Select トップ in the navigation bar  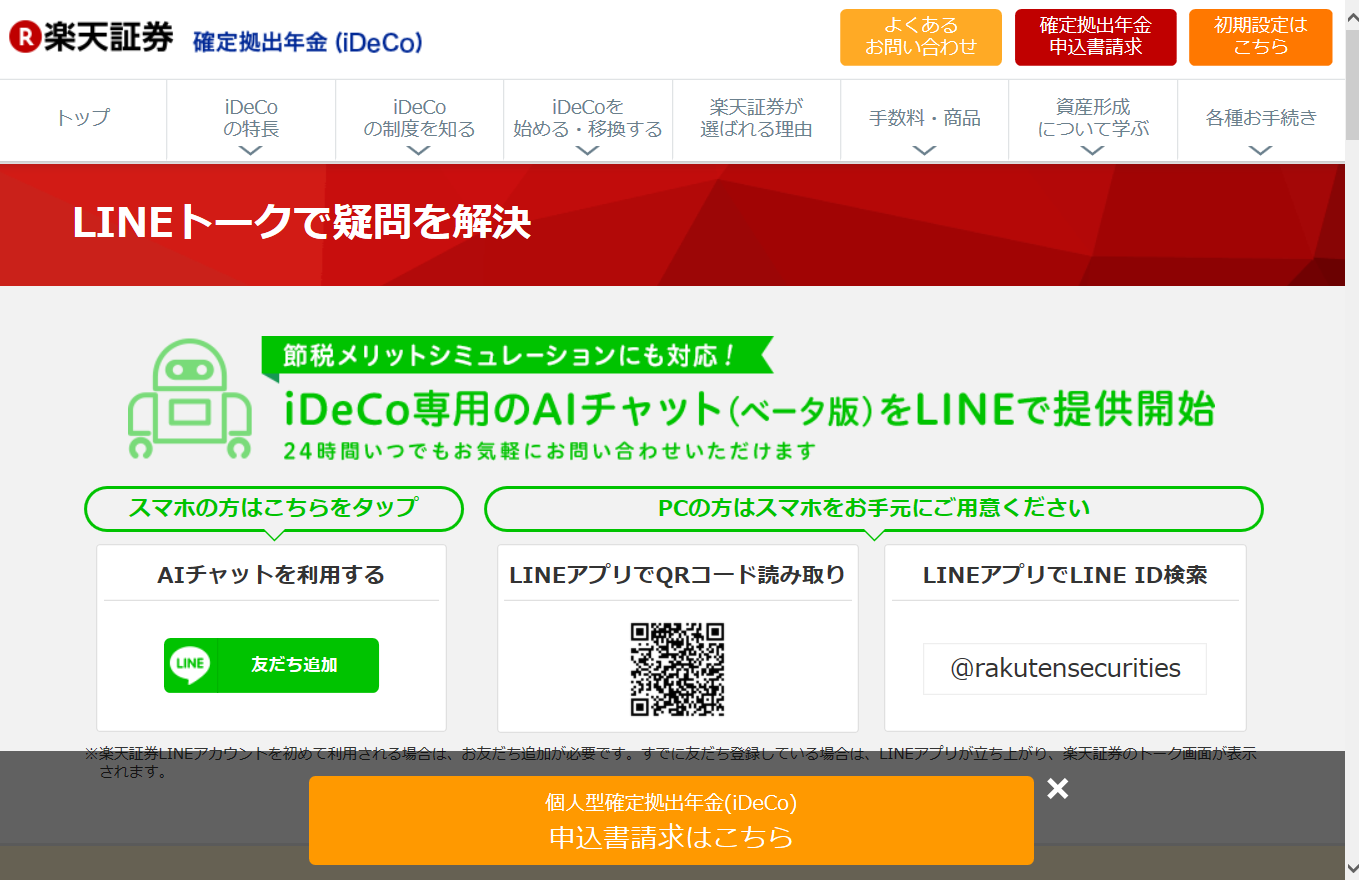click(x=82, y=119)
